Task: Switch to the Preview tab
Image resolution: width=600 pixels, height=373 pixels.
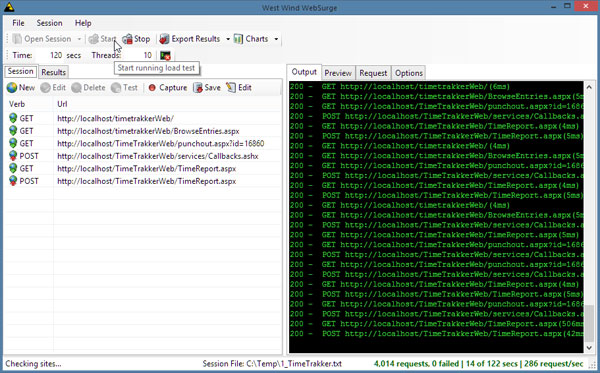Action: pos(338,73)
